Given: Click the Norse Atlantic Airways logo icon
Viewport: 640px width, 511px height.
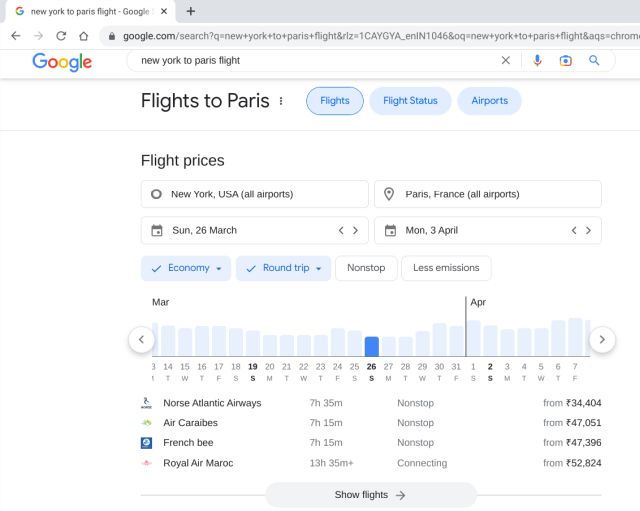Looking at the screenshot, I should 146,403.
